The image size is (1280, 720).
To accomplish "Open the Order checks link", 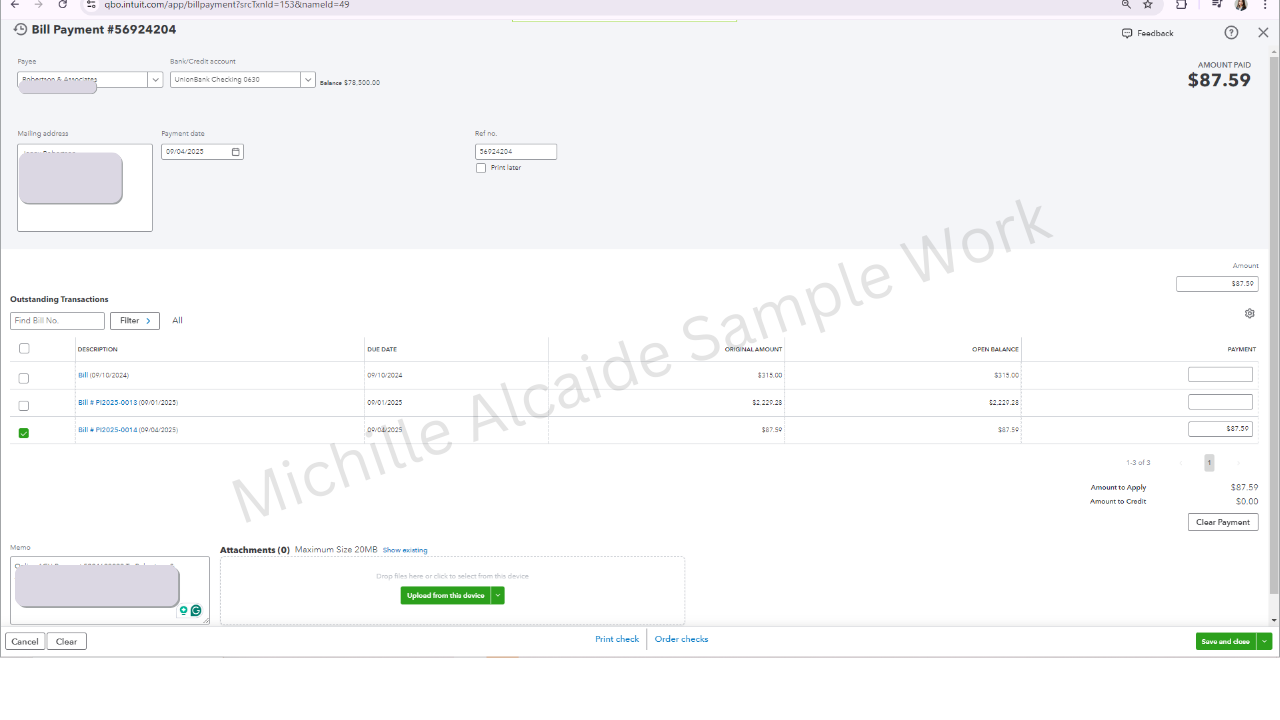I will [681, 639].
